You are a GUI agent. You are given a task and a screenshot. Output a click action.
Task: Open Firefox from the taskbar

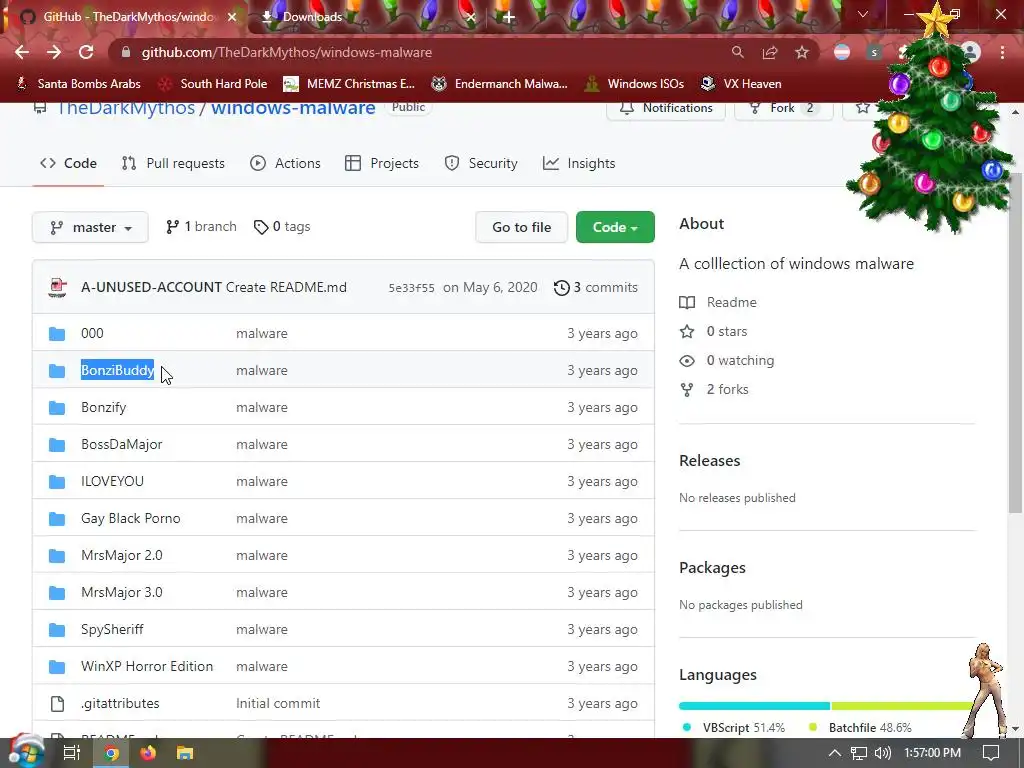148,753
